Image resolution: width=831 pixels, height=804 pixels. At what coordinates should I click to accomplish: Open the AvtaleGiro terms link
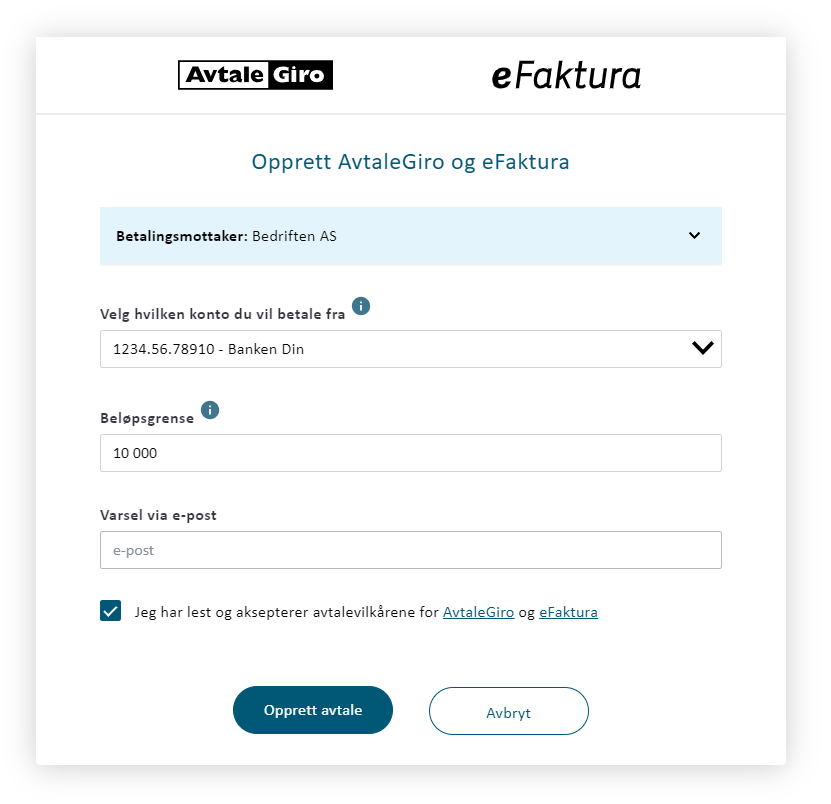(x=478, y=612)
